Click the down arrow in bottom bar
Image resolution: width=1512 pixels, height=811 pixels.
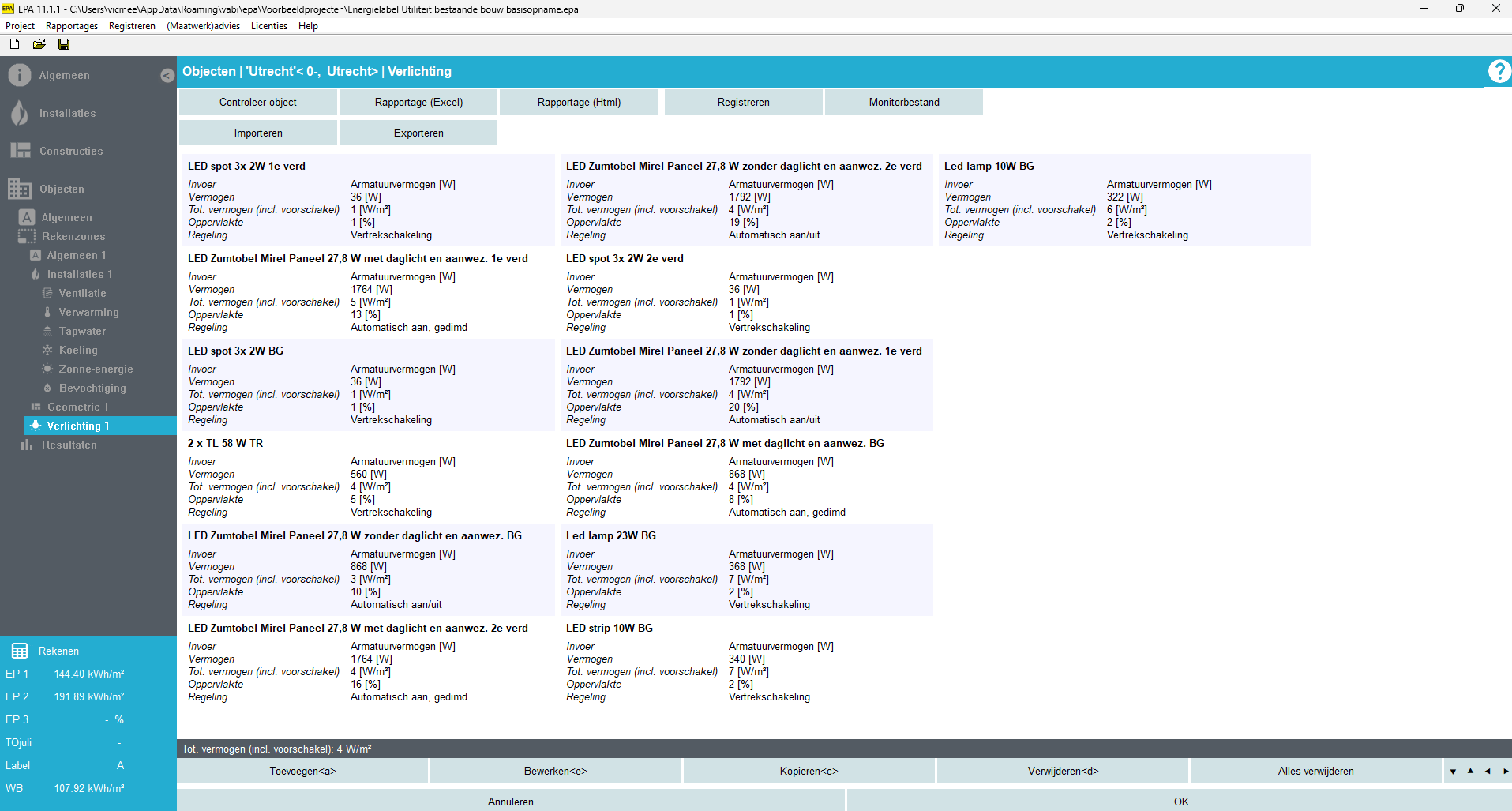tap(1453, 772)
